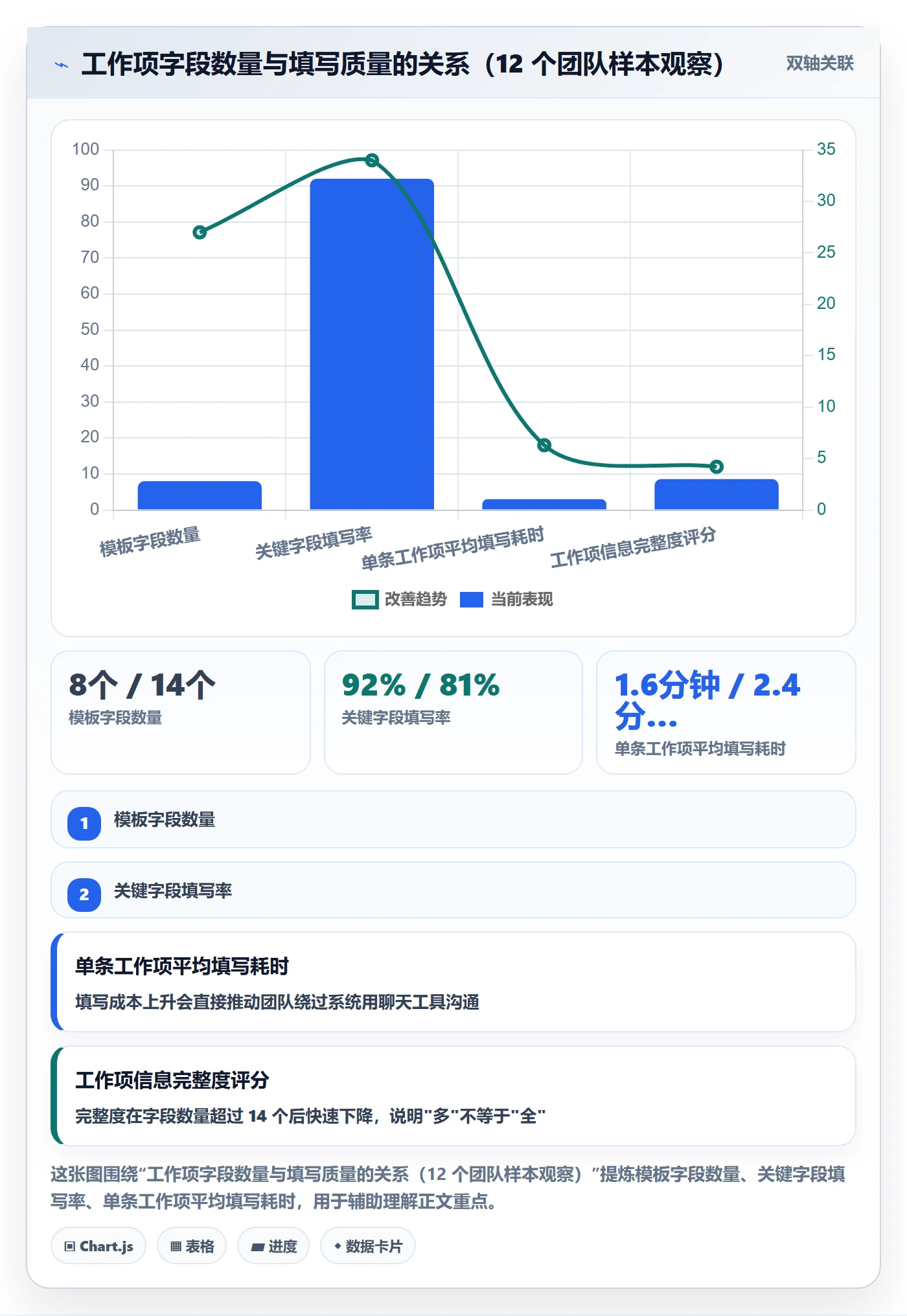
Task: Click the green line point above 模板字段数量 bar
Action: [200, 232]
